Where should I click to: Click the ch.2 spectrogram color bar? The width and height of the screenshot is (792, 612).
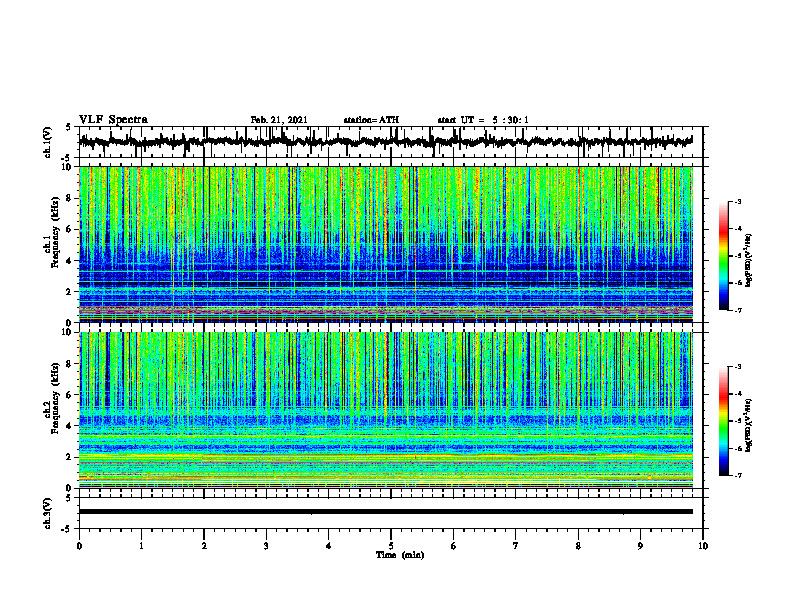(x=723, y=421)
